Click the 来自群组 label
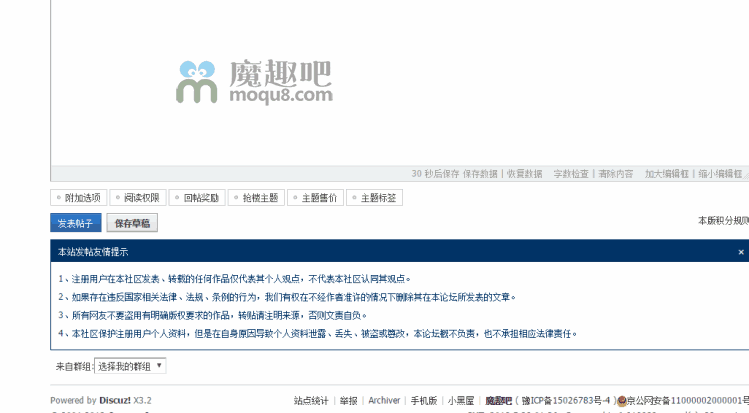This screenshot has height=413, width=749. coord(74,367)
